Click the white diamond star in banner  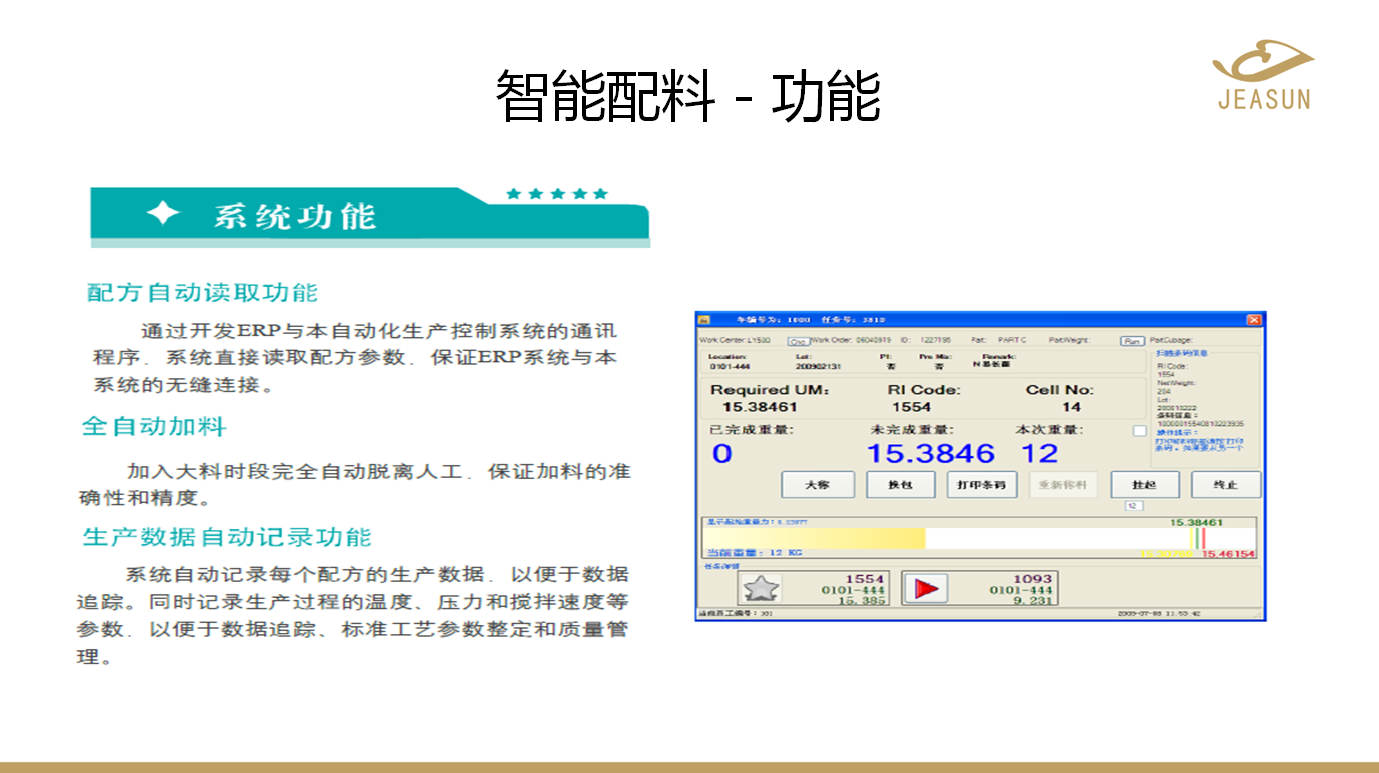click(x=163, y=213)
